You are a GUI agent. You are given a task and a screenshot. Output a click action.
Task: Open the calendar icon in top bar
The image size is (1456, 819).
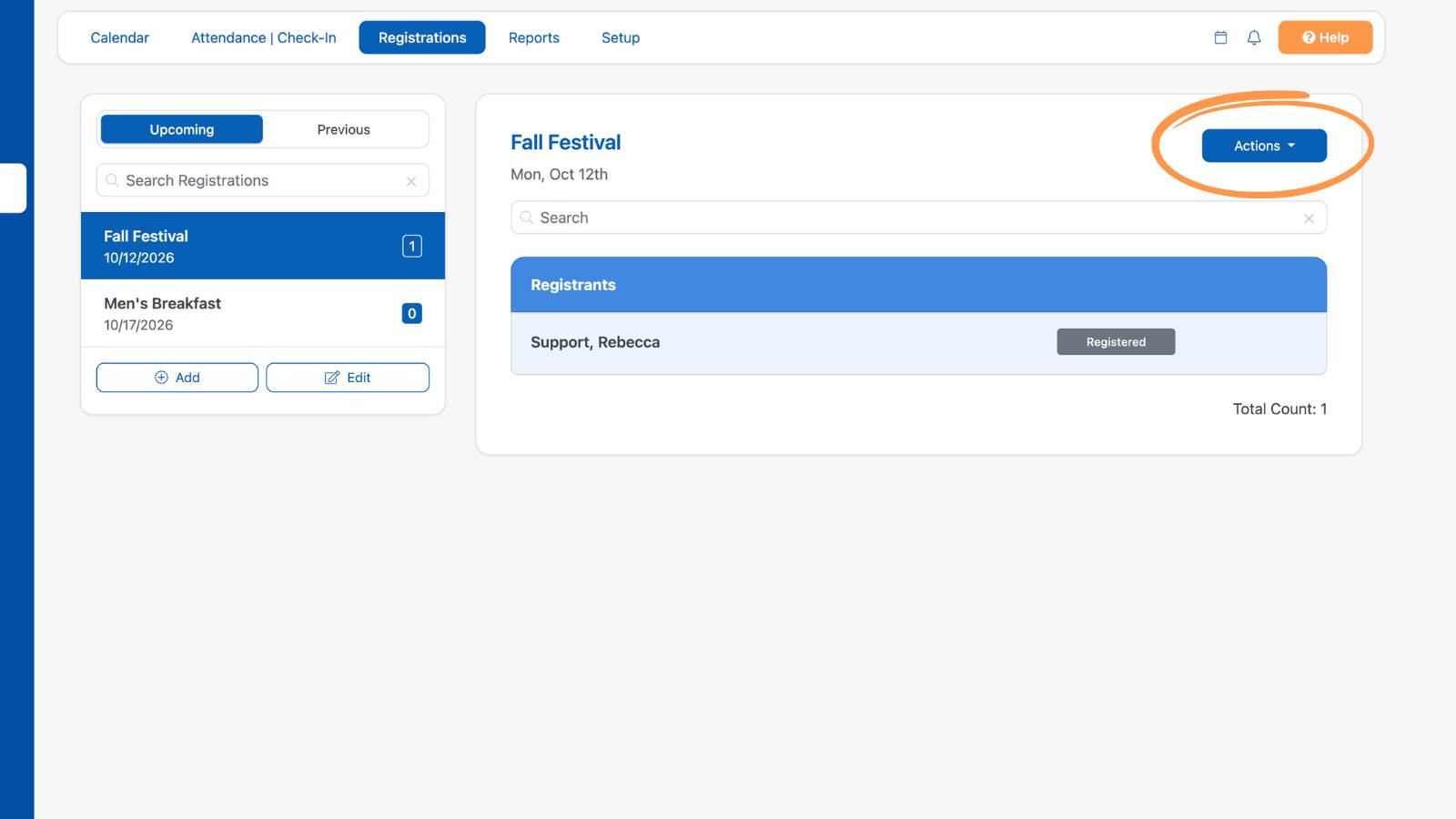click(1220, 37)
